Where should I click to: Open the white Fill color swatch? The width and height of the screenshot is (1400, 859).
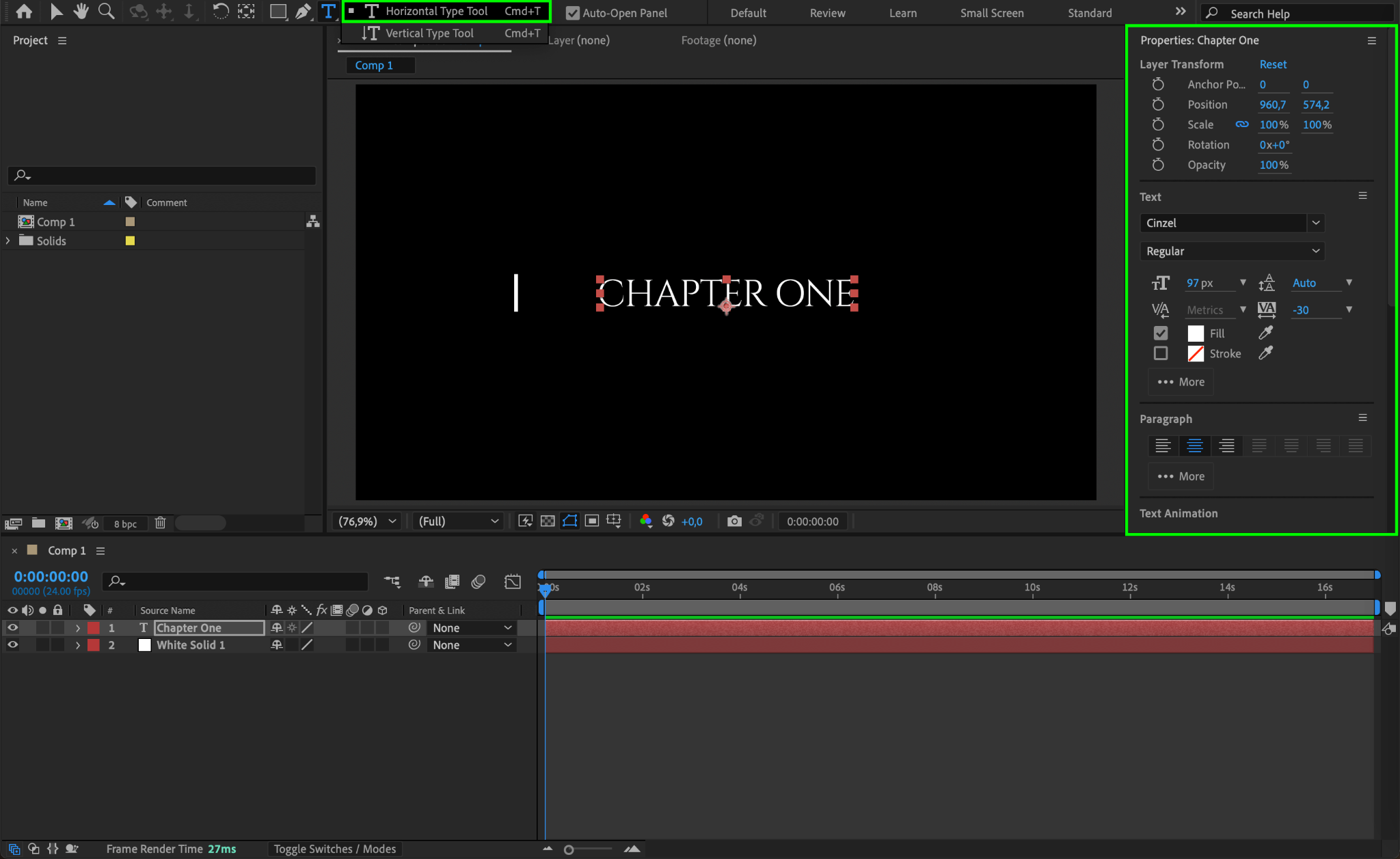[x=1196, y=333]
